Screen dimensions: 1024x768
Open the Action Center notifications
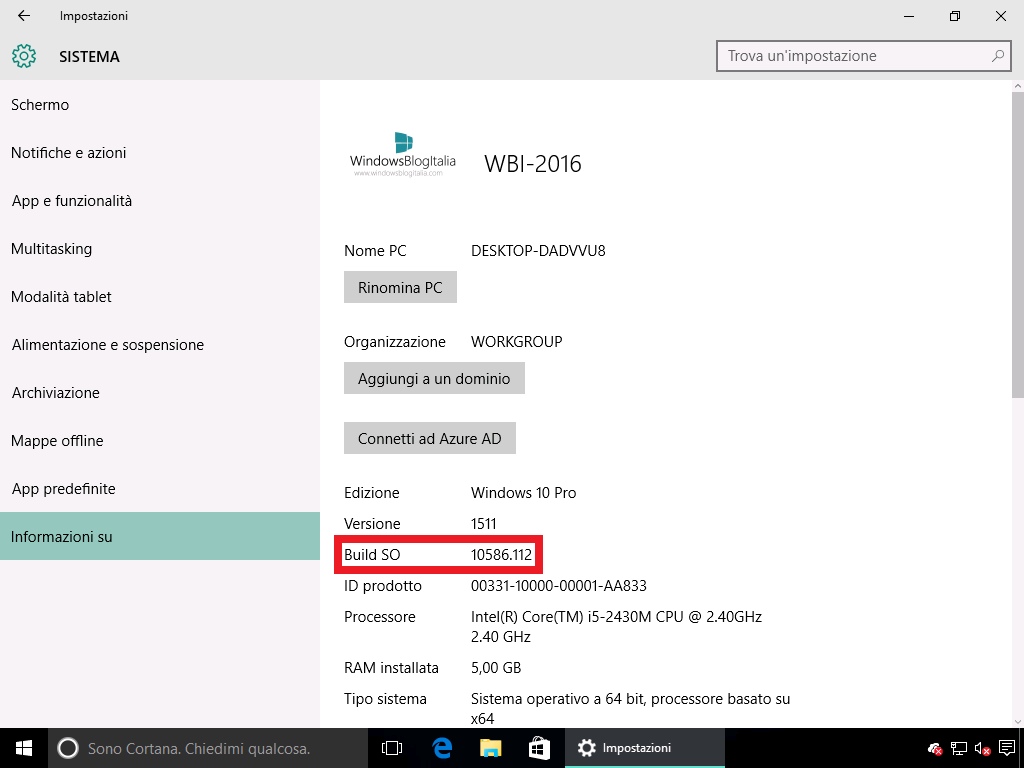tap(1007, 748)
